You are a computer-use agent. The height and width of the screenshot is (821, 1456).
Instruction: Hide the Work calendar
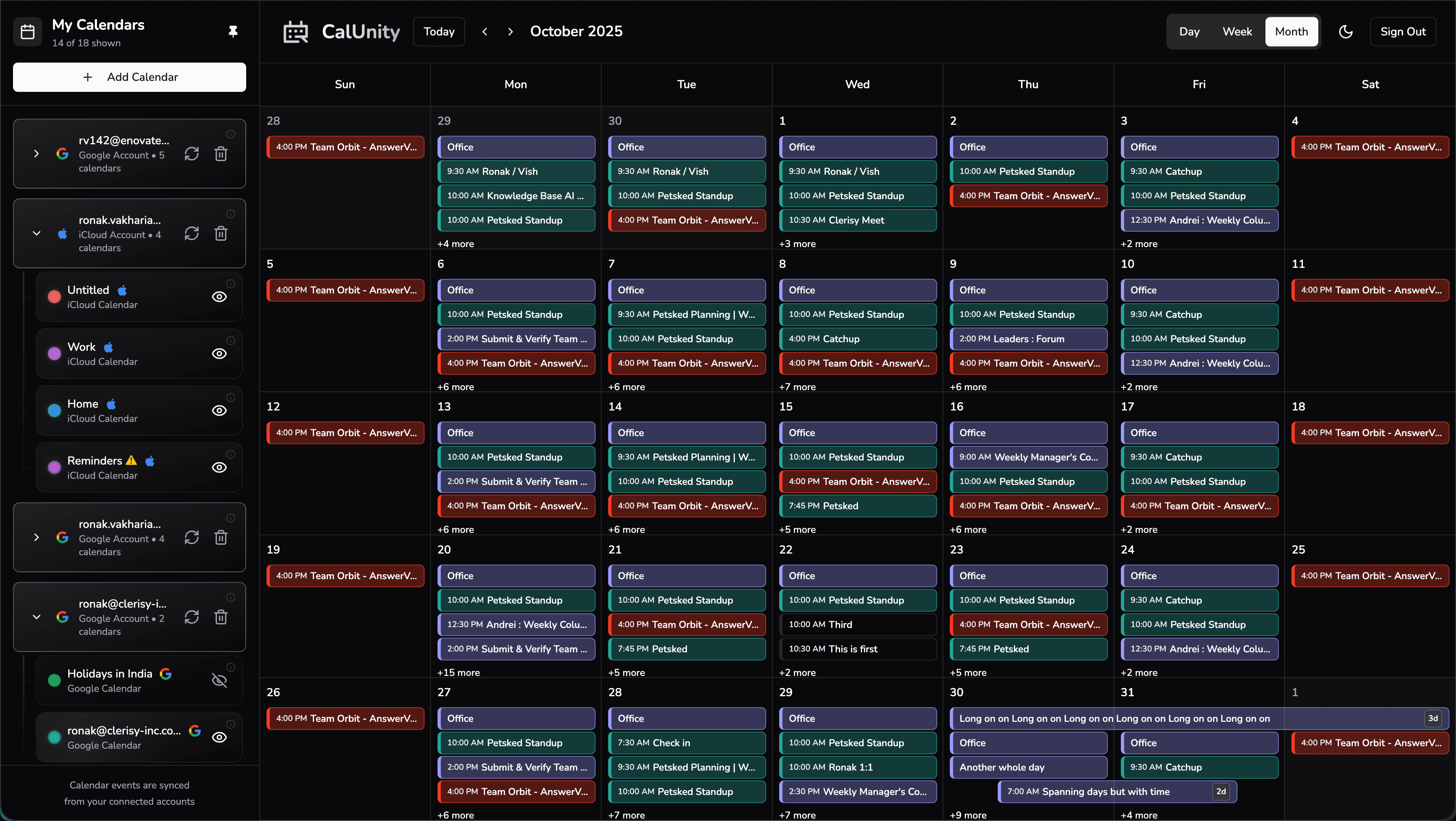point(219,353)
